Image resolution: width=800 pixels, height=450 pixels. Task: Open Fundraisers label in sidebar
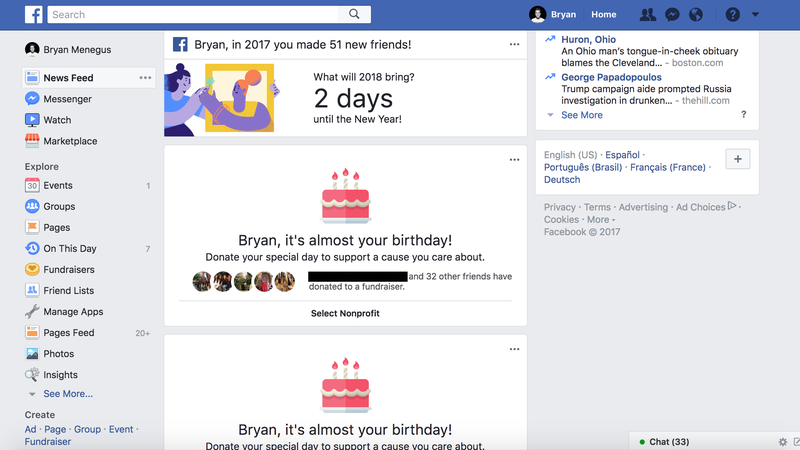click(x=69, y=269)
